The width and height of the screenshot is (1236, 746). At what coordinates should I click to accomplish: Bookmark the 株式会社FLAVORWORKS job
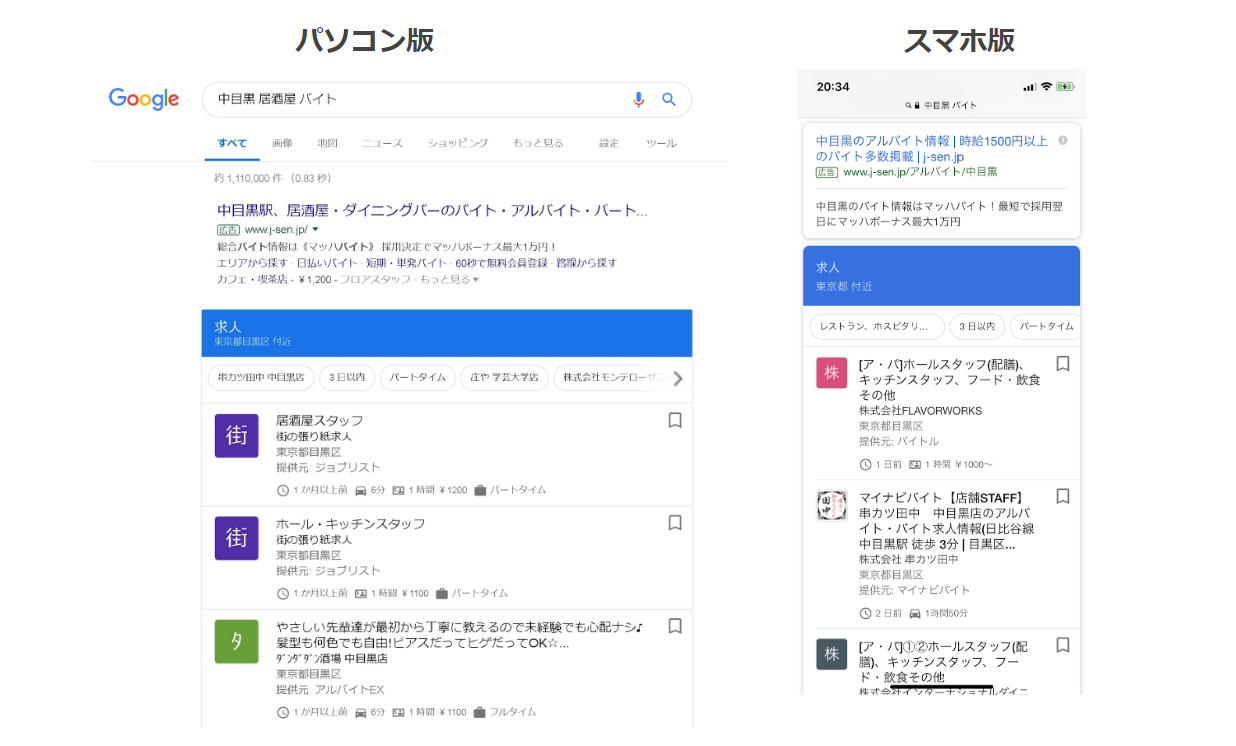[1063, 364]
